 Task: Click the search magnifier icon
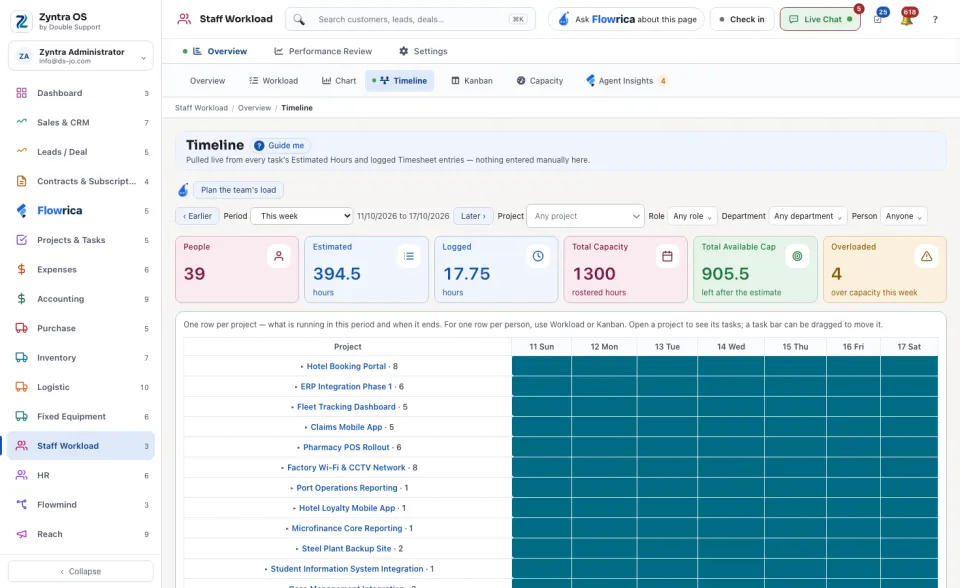point(299,20)
